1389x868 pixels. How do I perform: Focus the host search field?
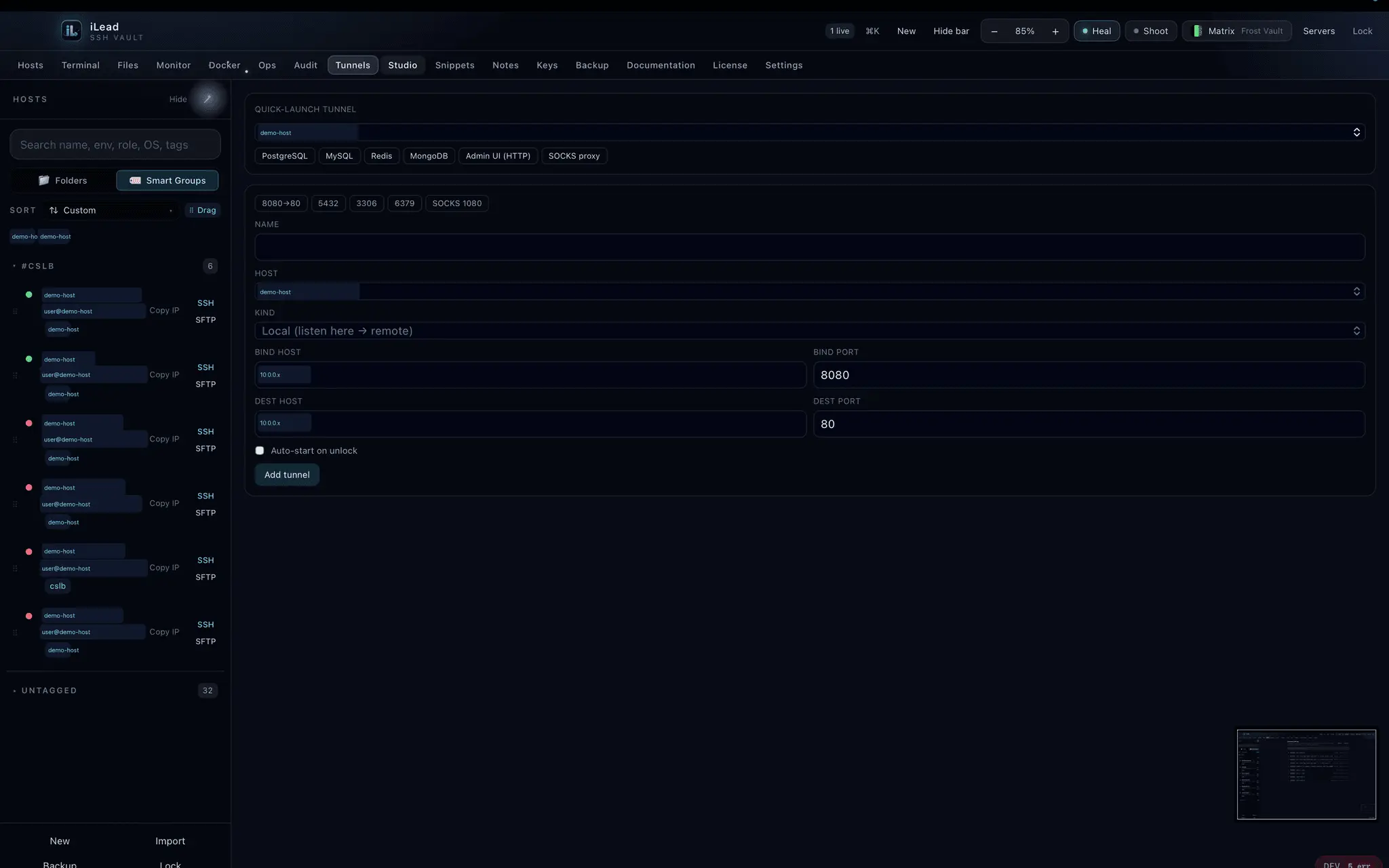click(x=115, y=144)
